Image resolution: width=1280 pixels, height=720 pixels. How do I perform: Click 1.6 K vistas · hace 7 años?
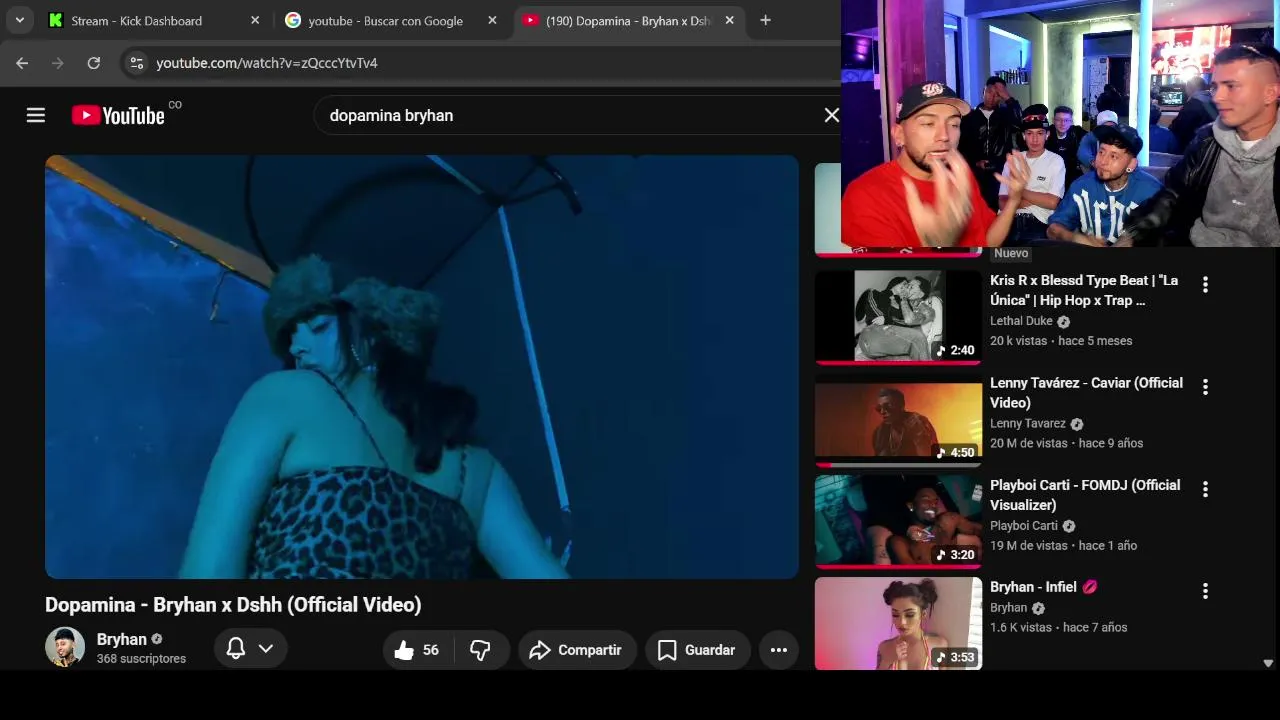tap(1059, 628)
